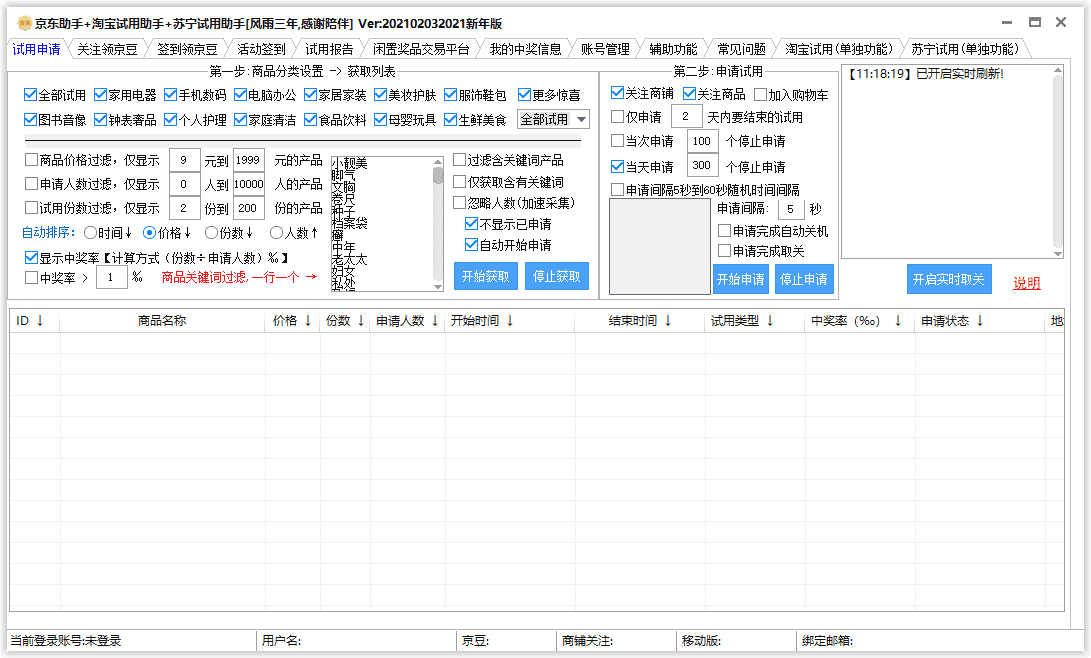Open the 说明 link
This screenshot has width=1091, height=658.
[x=1026, y=280]
